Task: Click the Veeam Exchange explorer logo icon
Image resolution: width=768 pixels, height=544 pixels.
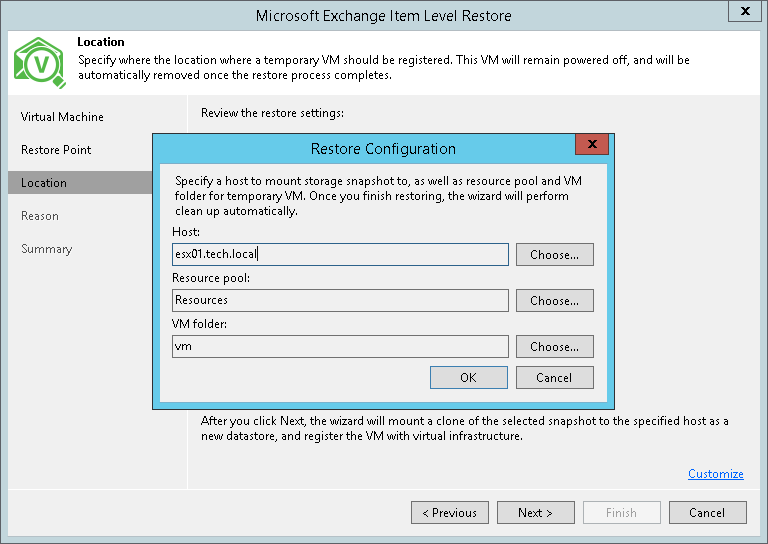Action: click(40, 63)
